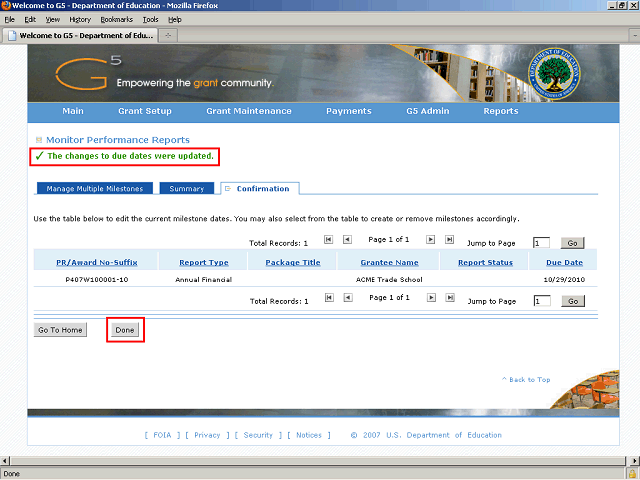Switch to the Summary tab
The image size is (640, 480).
tap(187, 189)
